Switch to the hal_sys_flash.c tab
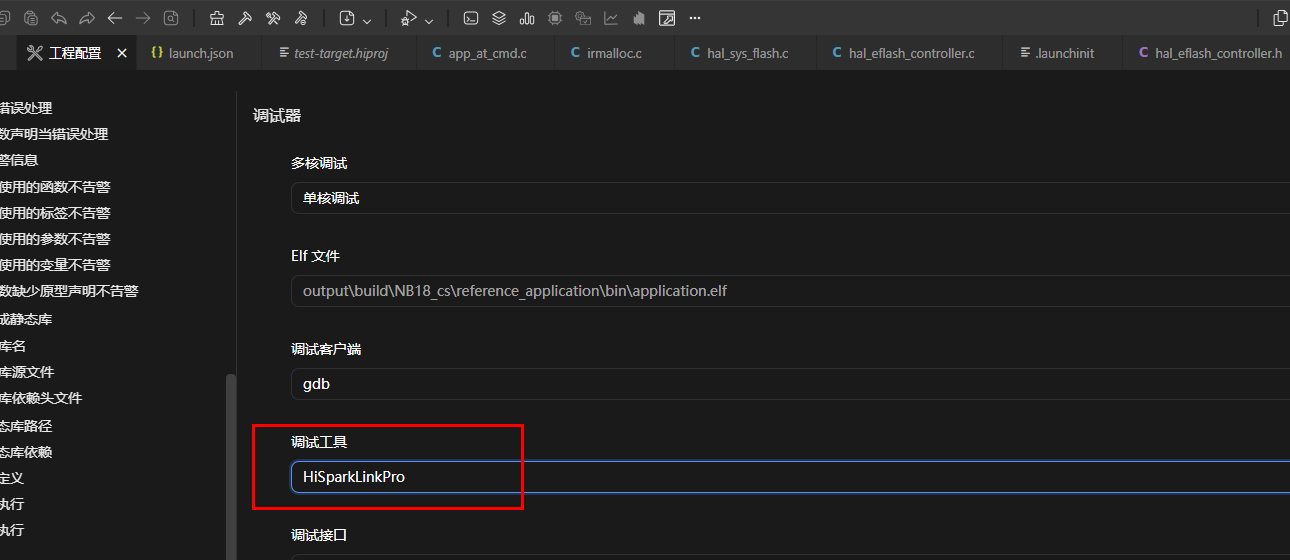1290x560 pixels. click(746, 53)
